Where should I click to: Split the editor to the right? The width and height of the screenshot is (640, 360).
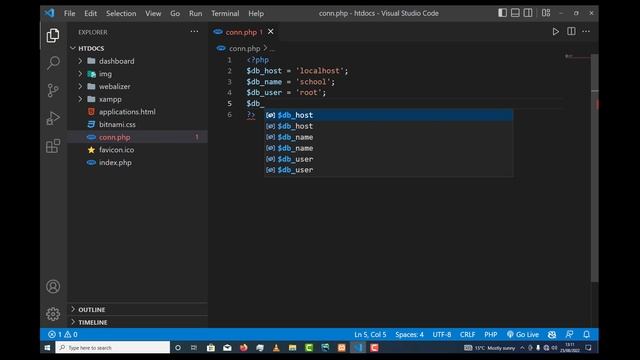(571, 31)
